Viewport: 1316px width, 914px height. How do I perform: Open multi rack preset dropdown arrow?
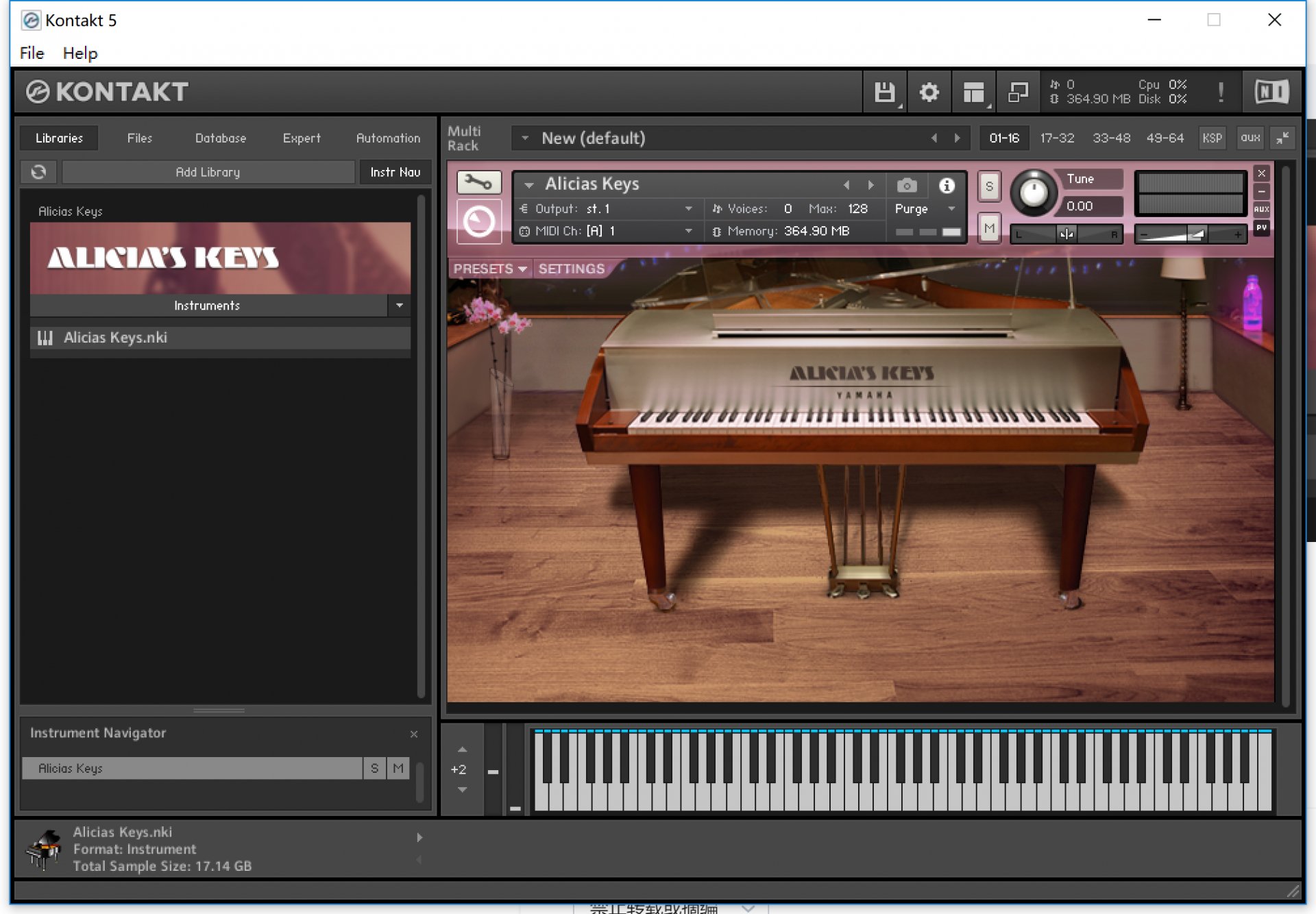click(525, 138)
